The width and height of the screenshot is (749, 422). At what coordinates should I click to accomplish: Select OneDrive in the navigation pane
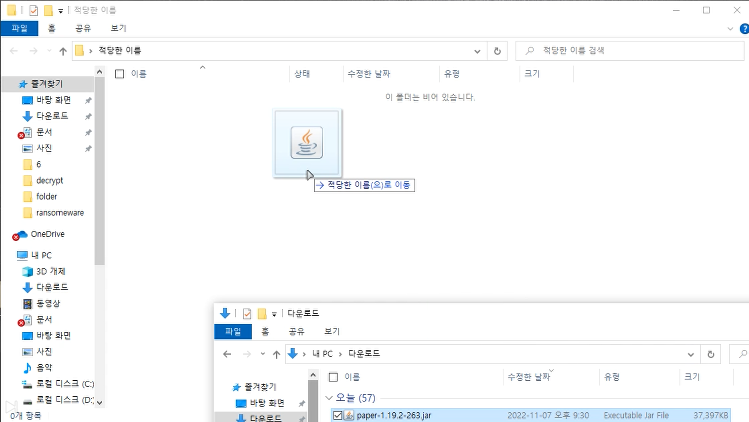point(47,234)
